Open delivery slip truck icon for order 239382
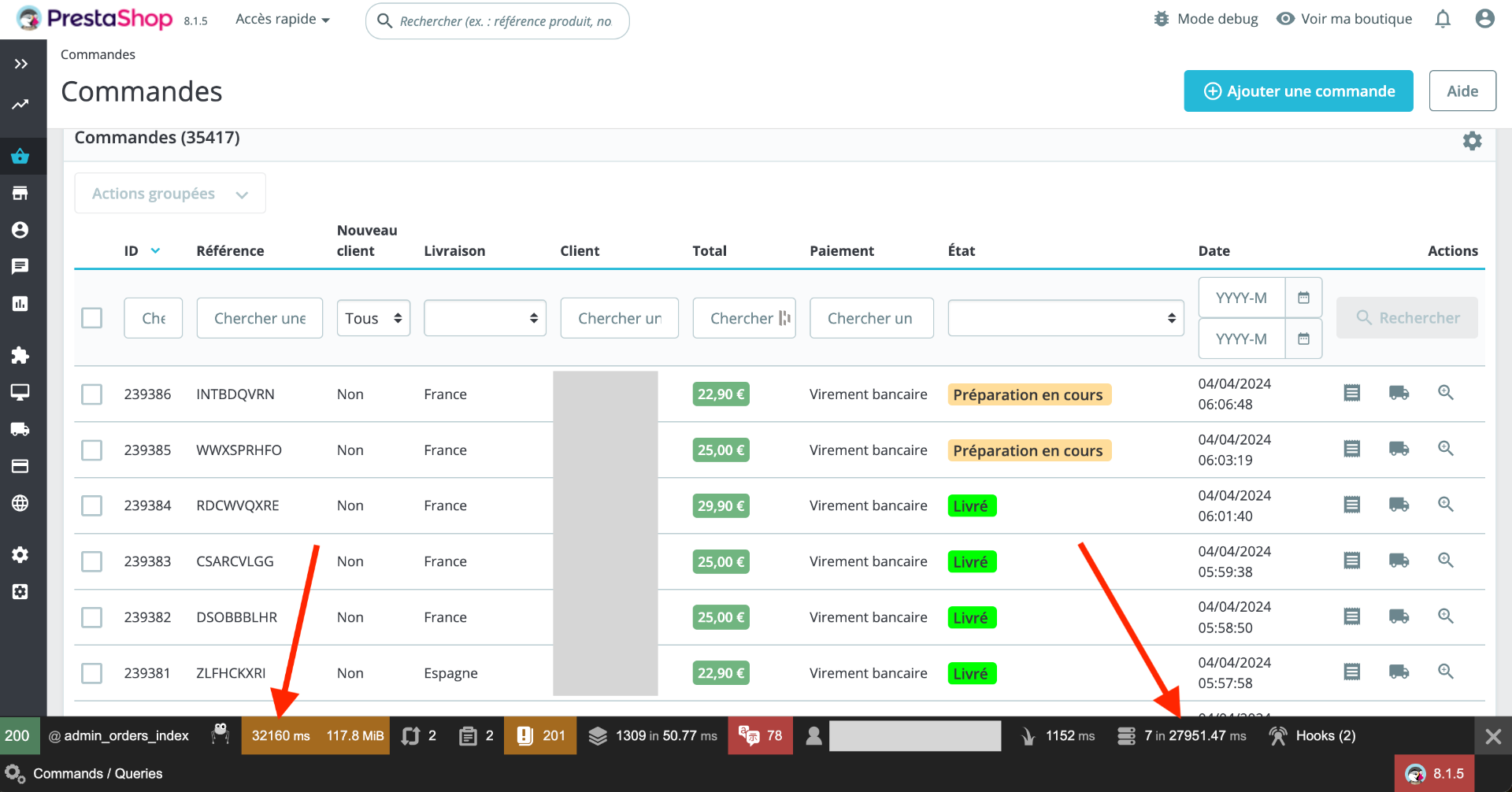This screenshot has height=792, width=1512. pyautogui.click(x=1399, y=616)
